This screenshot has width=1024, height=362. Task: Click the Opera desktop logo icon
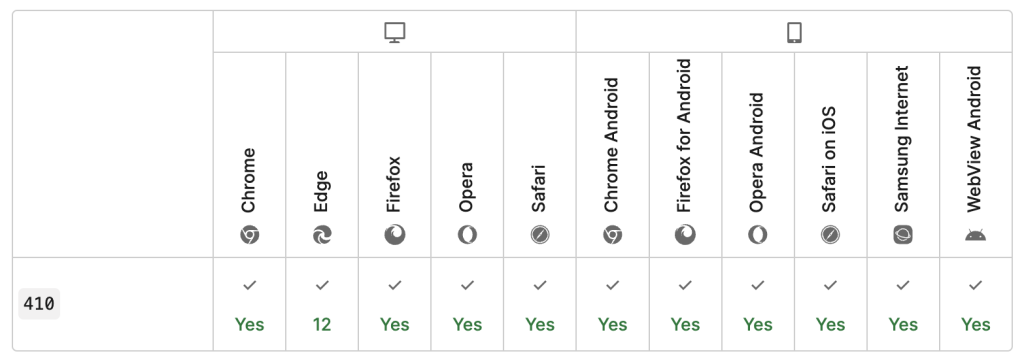tap(467, 235)
